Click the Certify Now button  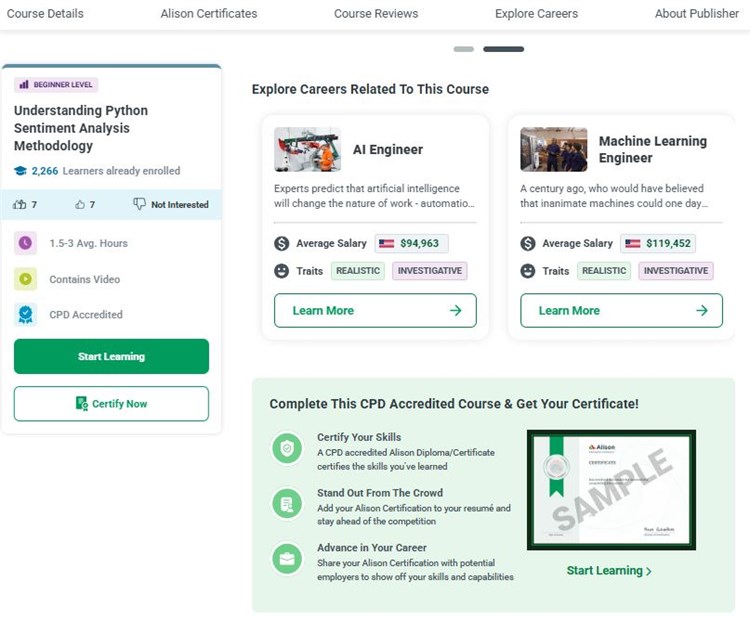pos(111,404)
